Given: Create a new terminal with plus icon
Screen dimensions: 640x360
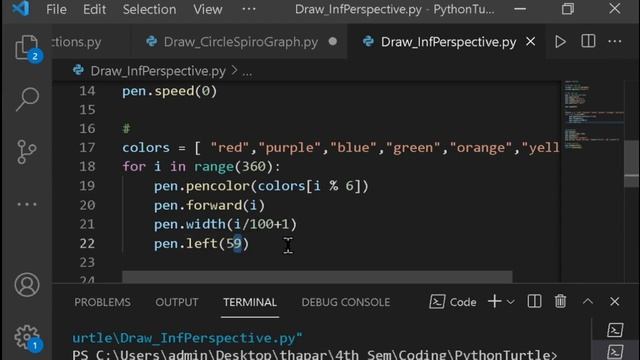Looking at the screenshot, I should (494, 302).
